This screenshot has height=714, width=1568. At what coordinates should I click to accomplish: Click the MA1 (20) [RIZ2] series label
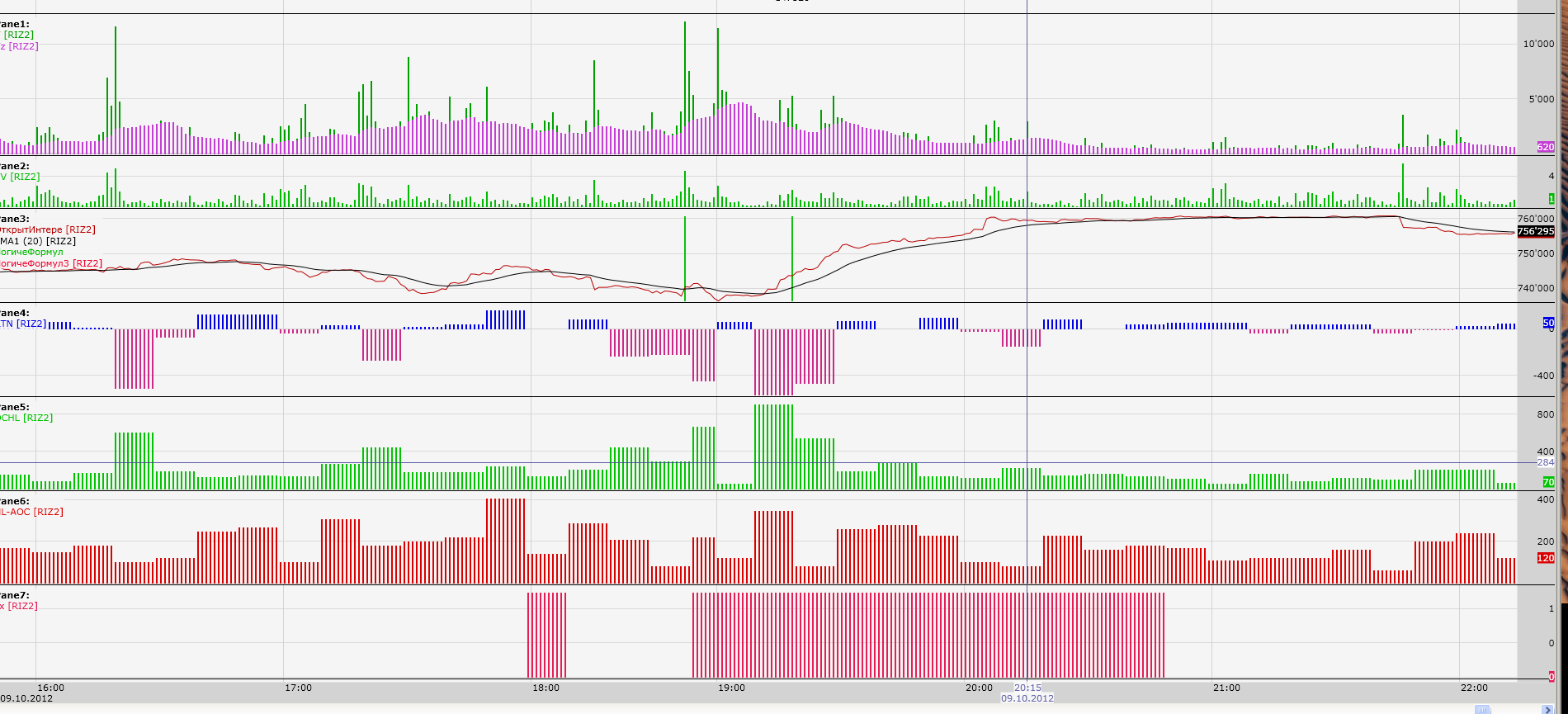click(38, 241)
